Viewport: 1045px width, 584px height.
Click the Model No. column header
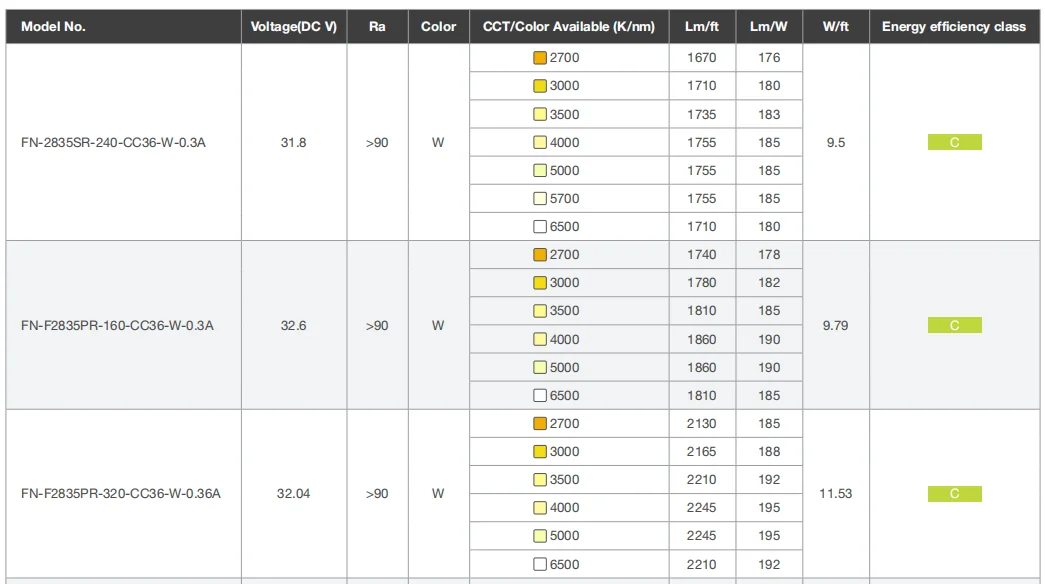[x=53, y=27]
